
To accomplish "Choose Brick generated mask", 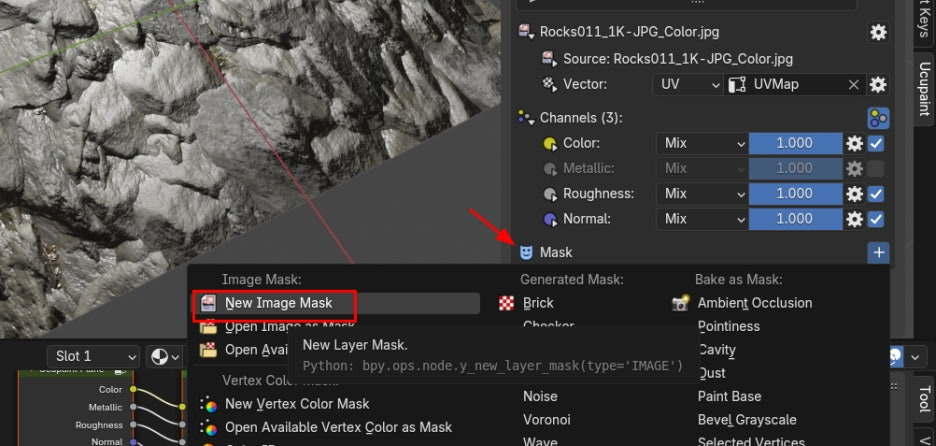I will (538, 303).
